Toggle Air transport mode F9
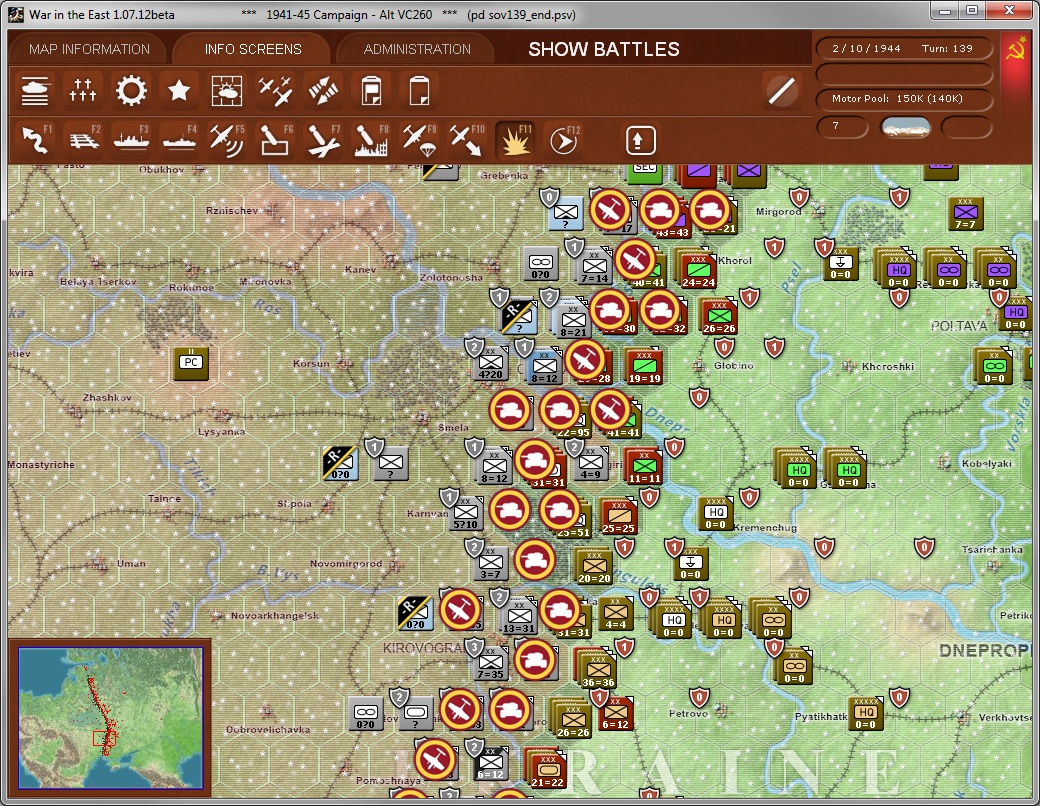This screenshot has height=806, width=1040. click(x=419, y=140)
